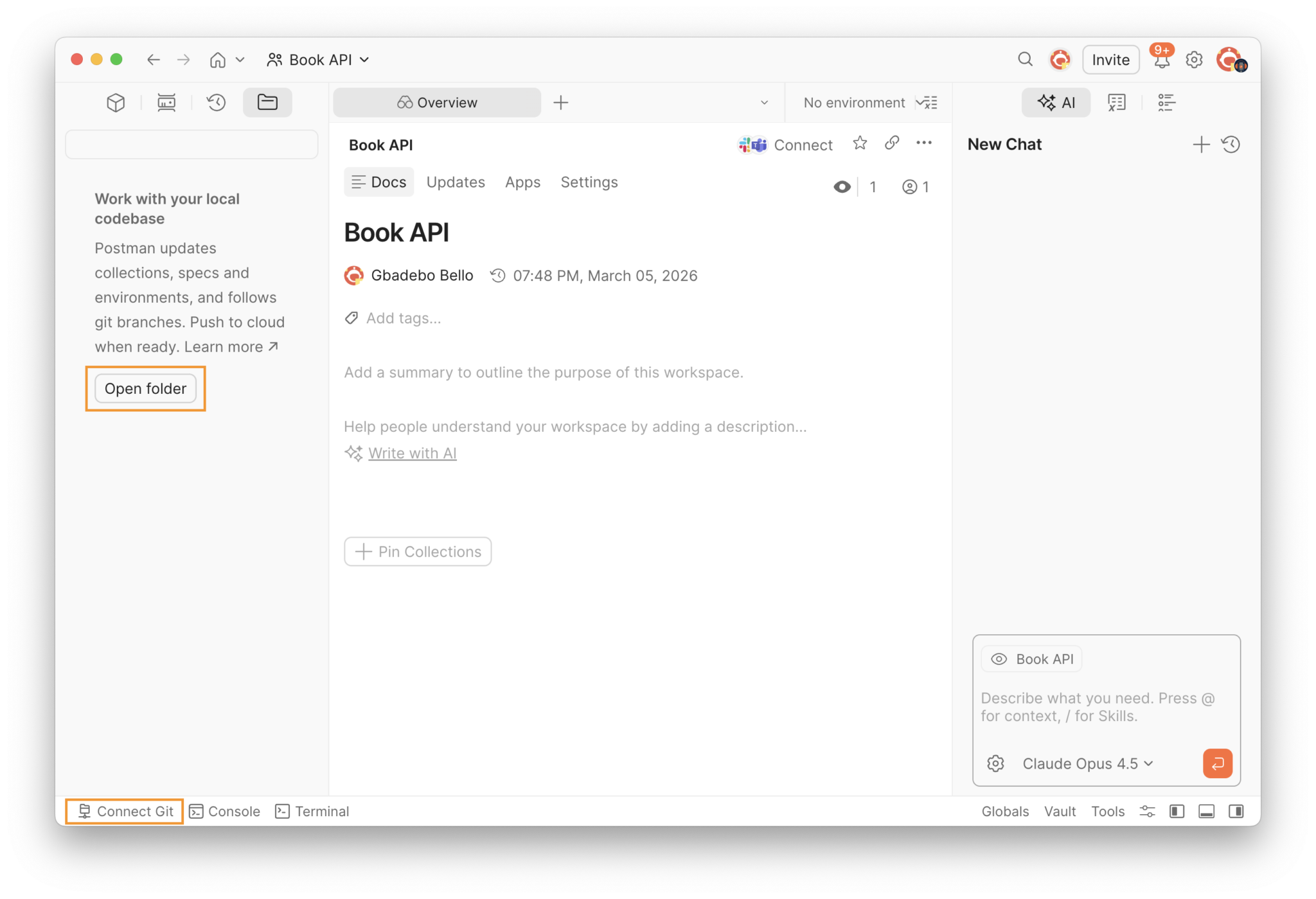This screenshot has width=1316, height=899.
Task: Open Globals in the status bar
Action: 1005,812
